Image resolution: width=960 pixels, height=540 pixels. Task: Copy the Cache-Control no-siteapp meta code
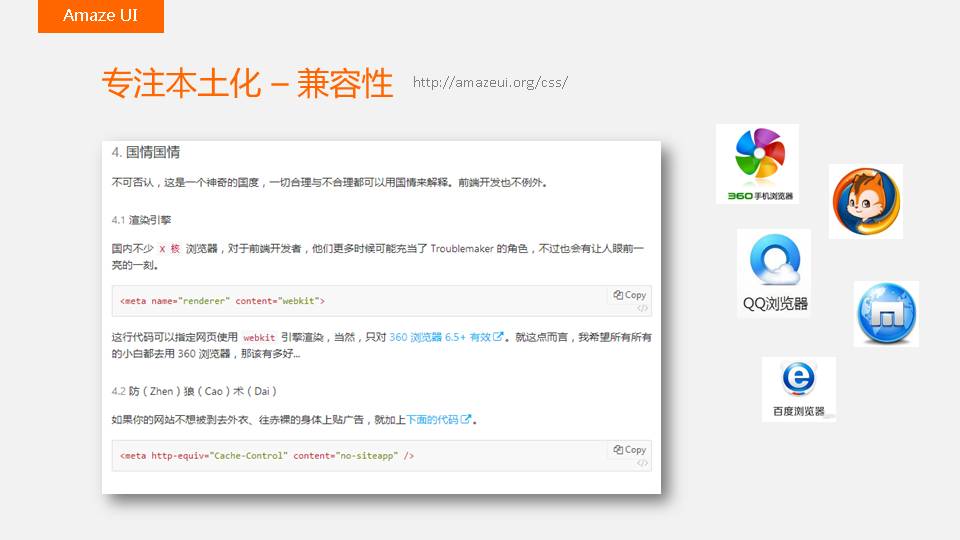(630, 450)
